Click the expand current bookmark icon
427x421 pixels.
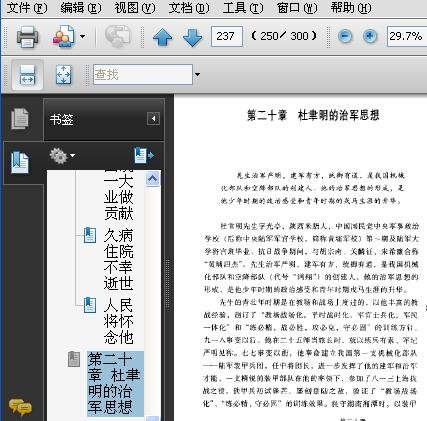click(x=144, y=155)
